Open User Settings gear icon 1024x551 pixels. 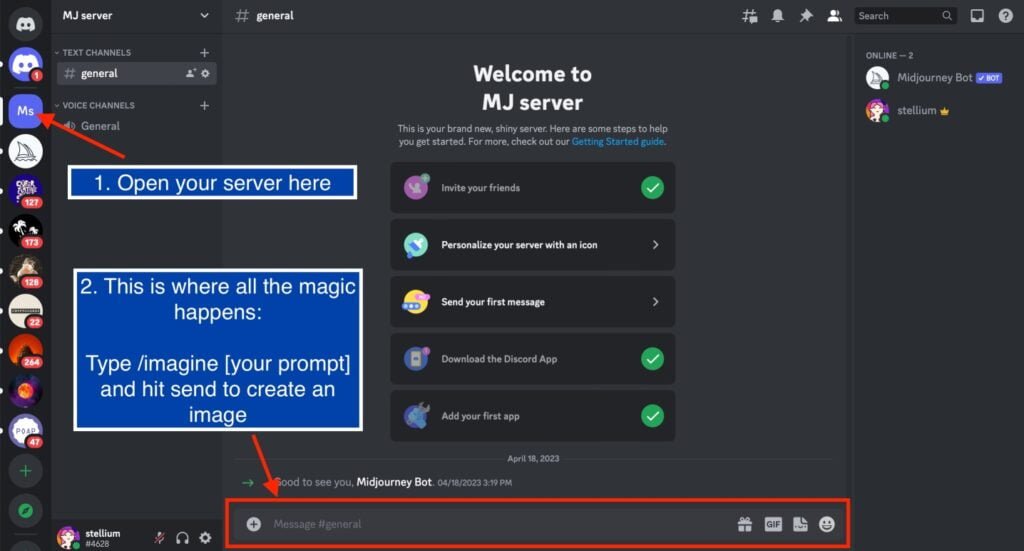click(x=205, y=538)
